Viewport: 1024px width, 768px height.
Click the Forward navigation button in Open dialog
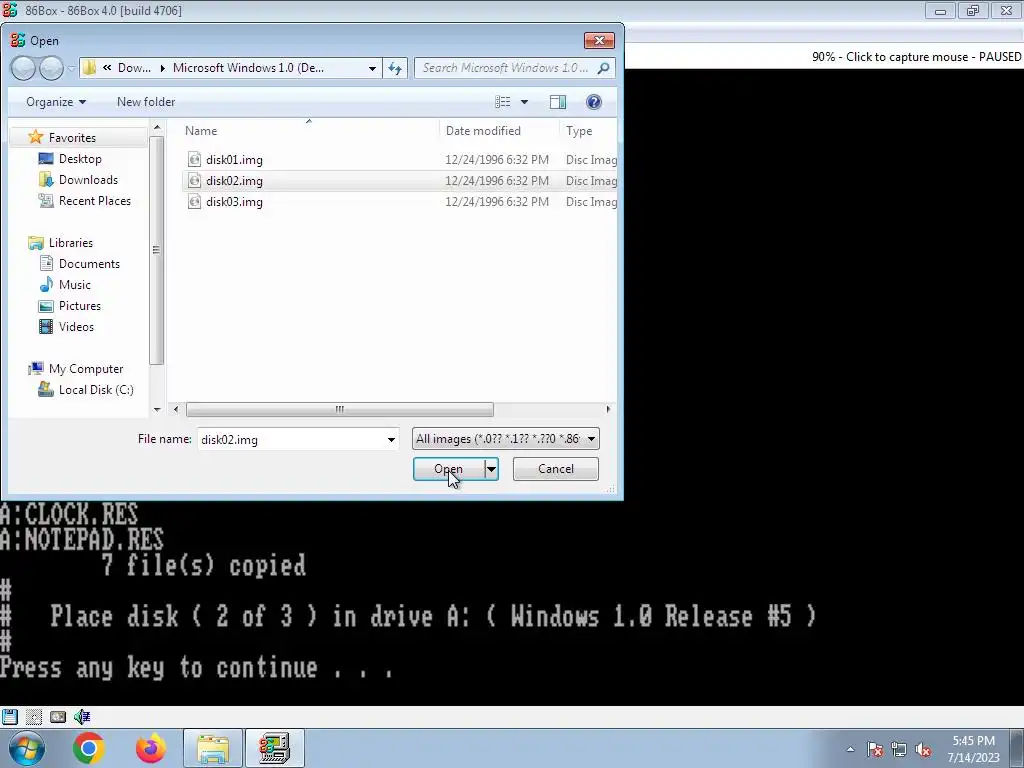[51, 68]
